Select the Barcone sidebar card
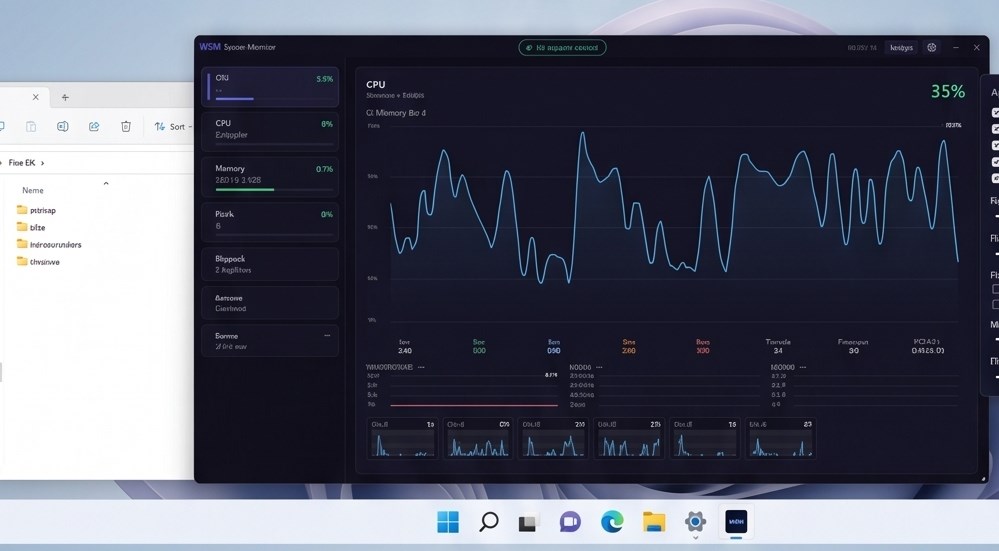Screen dimensions: 999x551 [x=270, y=303]
